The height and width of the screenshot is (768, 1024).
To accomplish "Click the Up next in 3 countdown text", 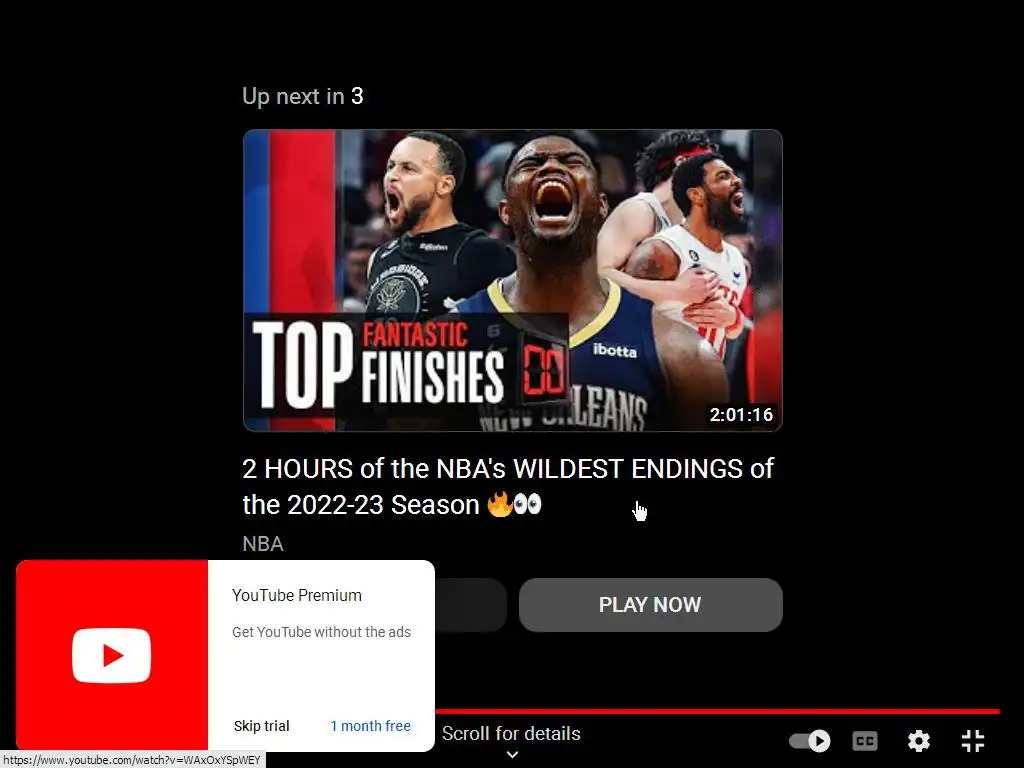I will coord(302,96).
